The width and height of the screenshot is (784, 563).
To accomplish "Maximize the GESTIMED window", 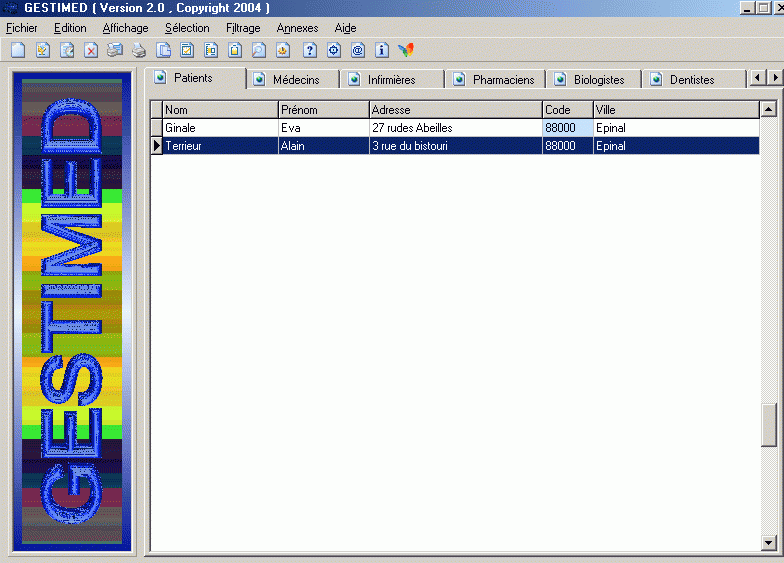I will (x=764, y=8).
